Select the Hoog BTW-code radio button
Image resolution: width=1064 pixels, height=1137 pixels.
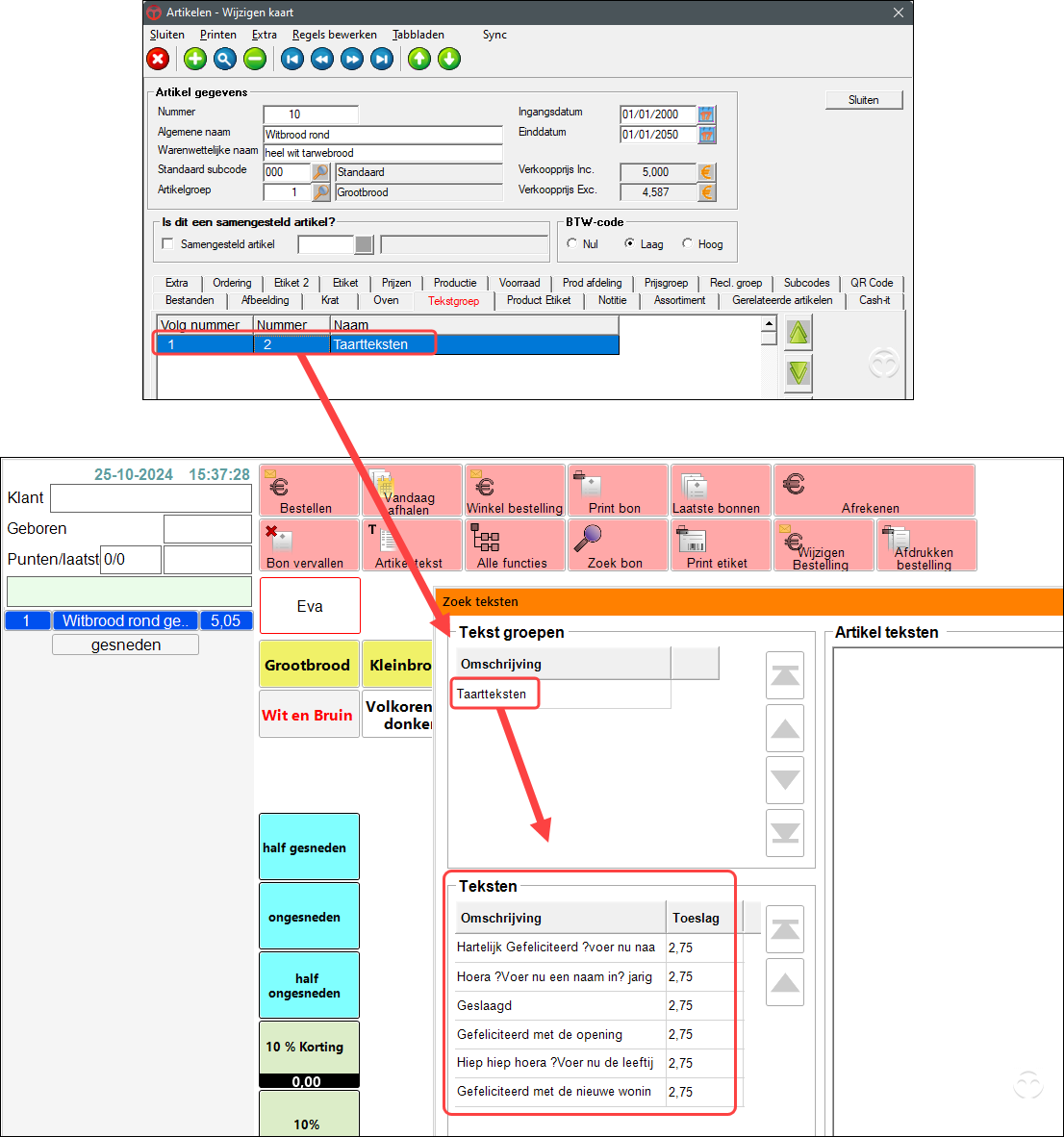click(x=687, y=243)
